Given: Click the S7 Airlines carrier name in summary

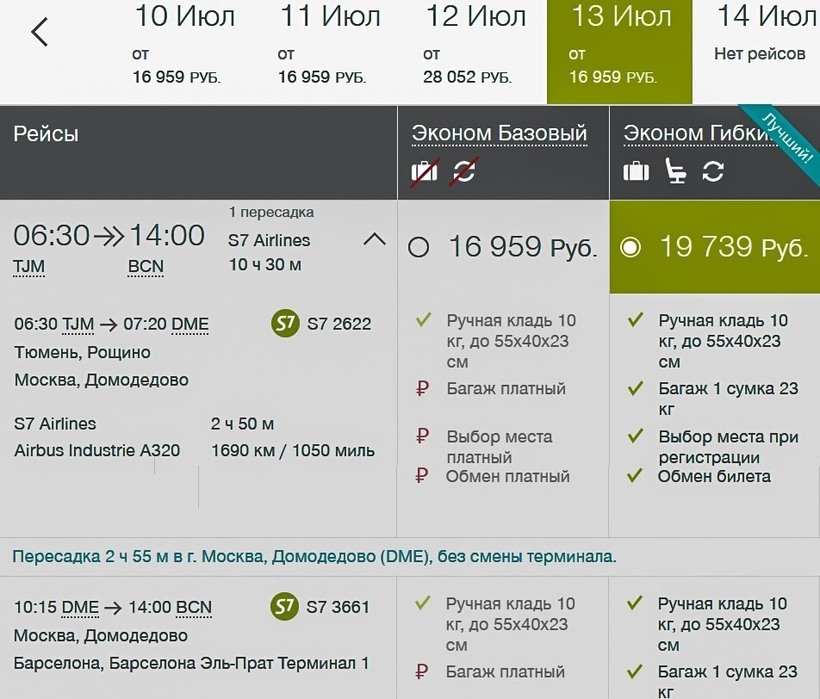Looking at the screenshot, I should (x=269, y=240).
